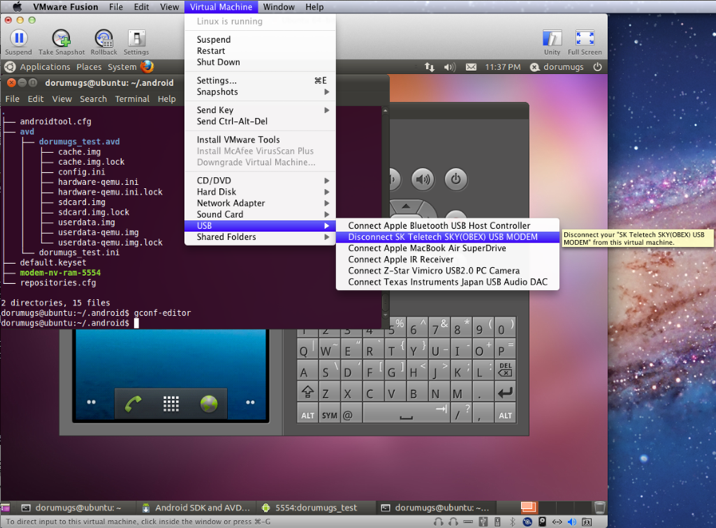Open the Ubuntu volume indicator
This screenshot has height=528, width=716.
pos(449,67)
